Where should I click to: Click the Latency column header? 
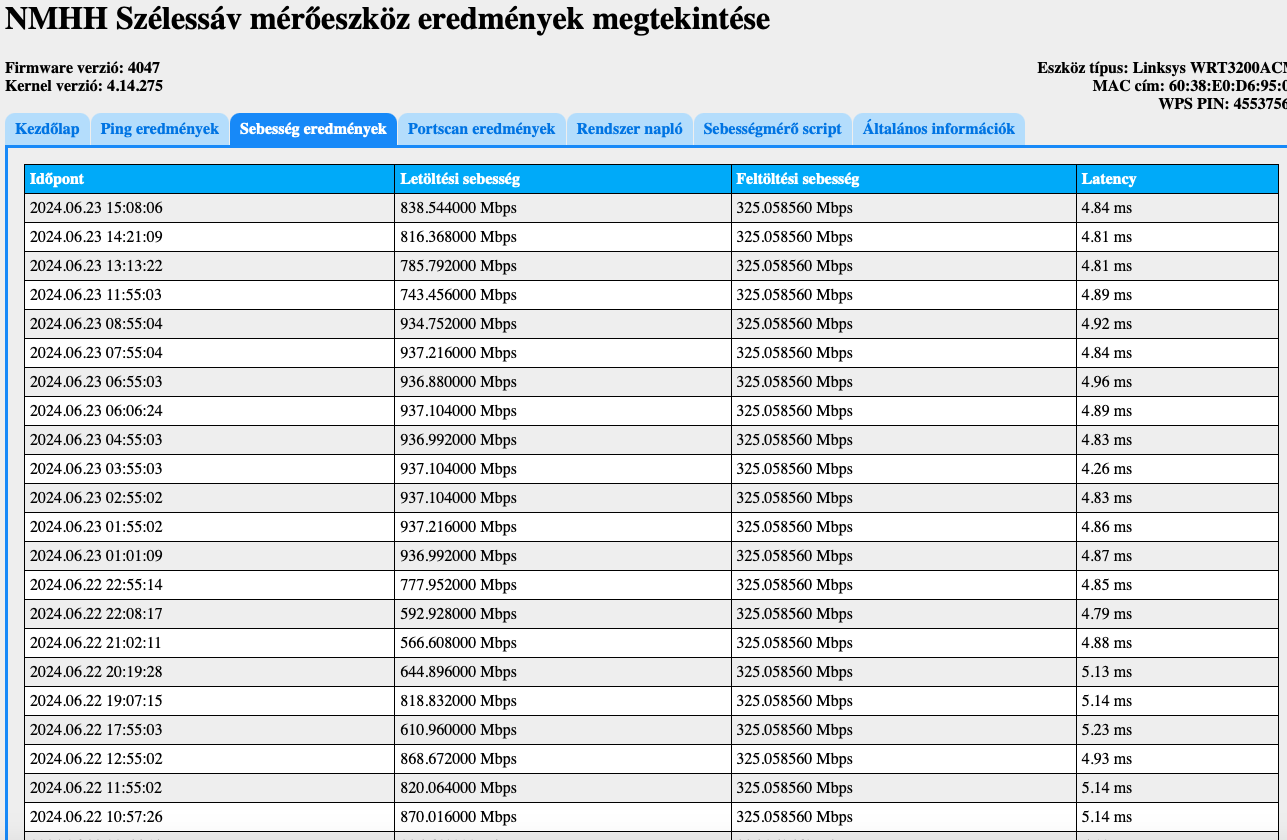click(x=1178, y=179)
